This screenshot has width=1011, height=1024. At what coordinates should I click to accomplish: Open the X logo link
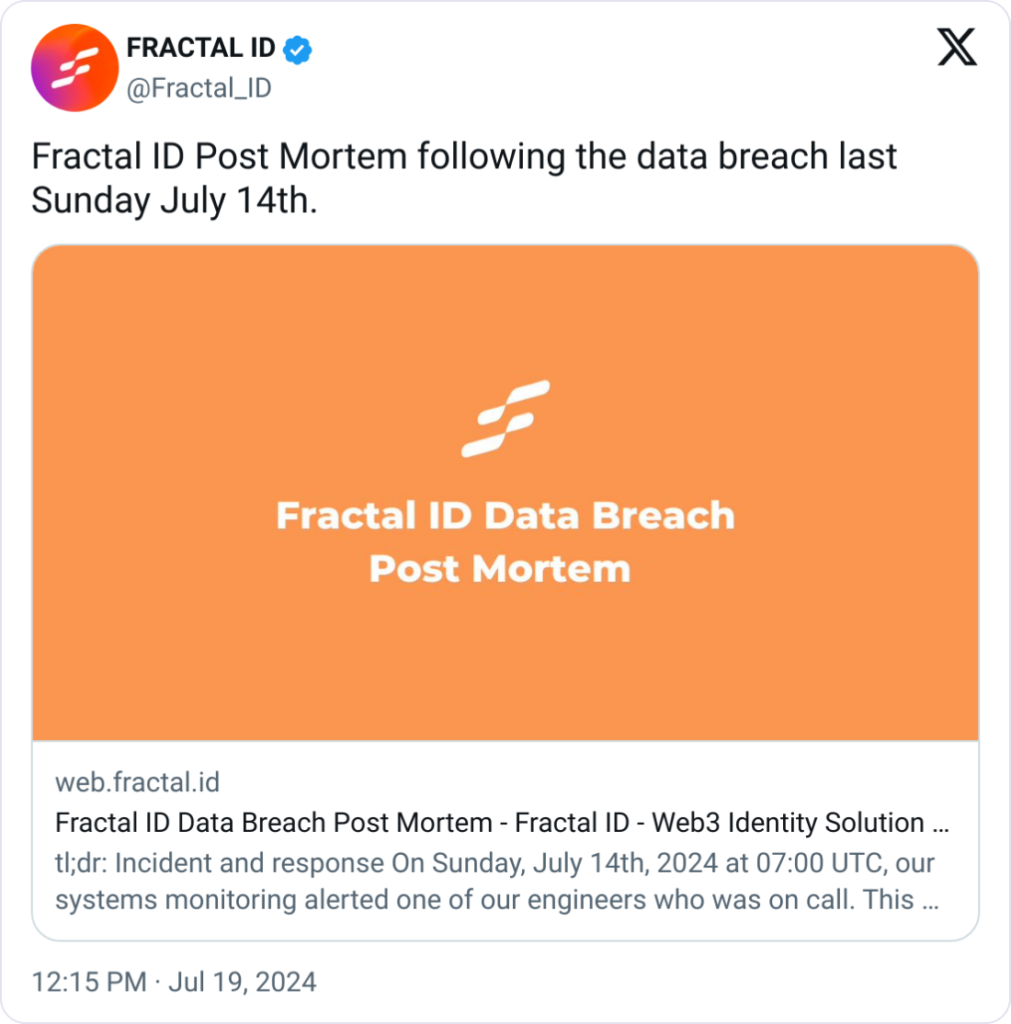point(956,48)
